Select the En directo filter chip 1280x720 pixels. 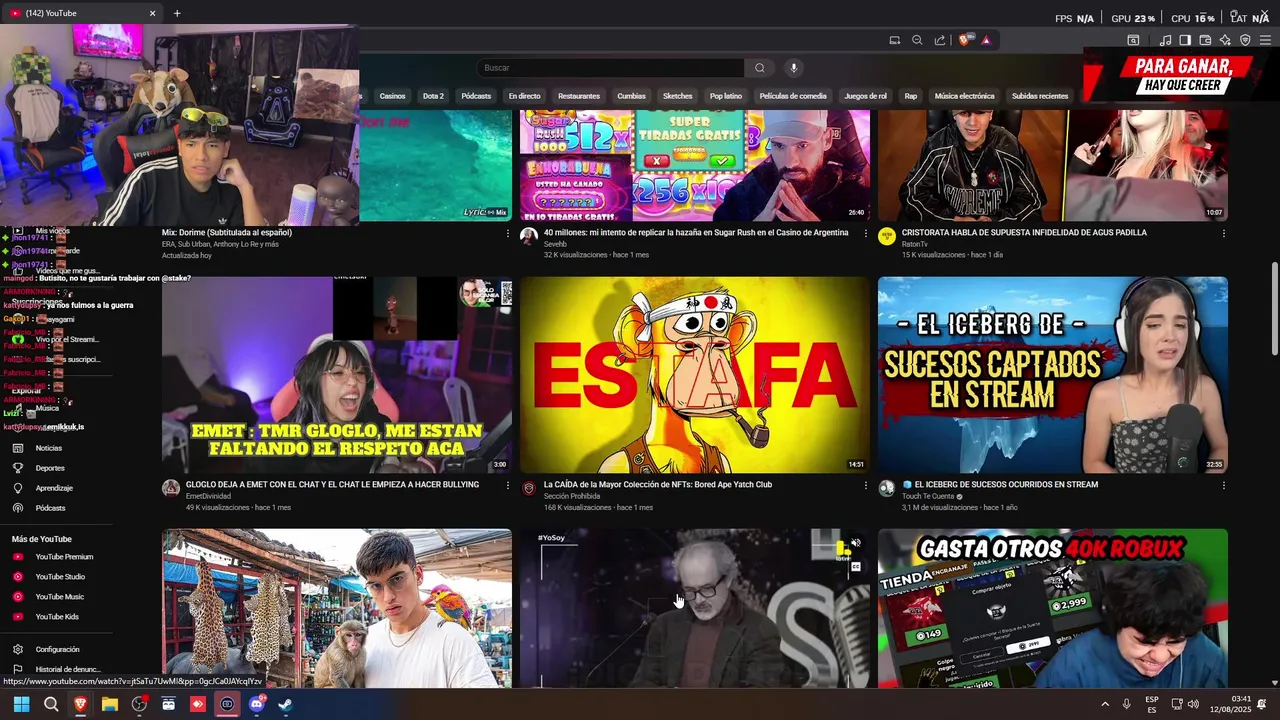tap(524, 96)
